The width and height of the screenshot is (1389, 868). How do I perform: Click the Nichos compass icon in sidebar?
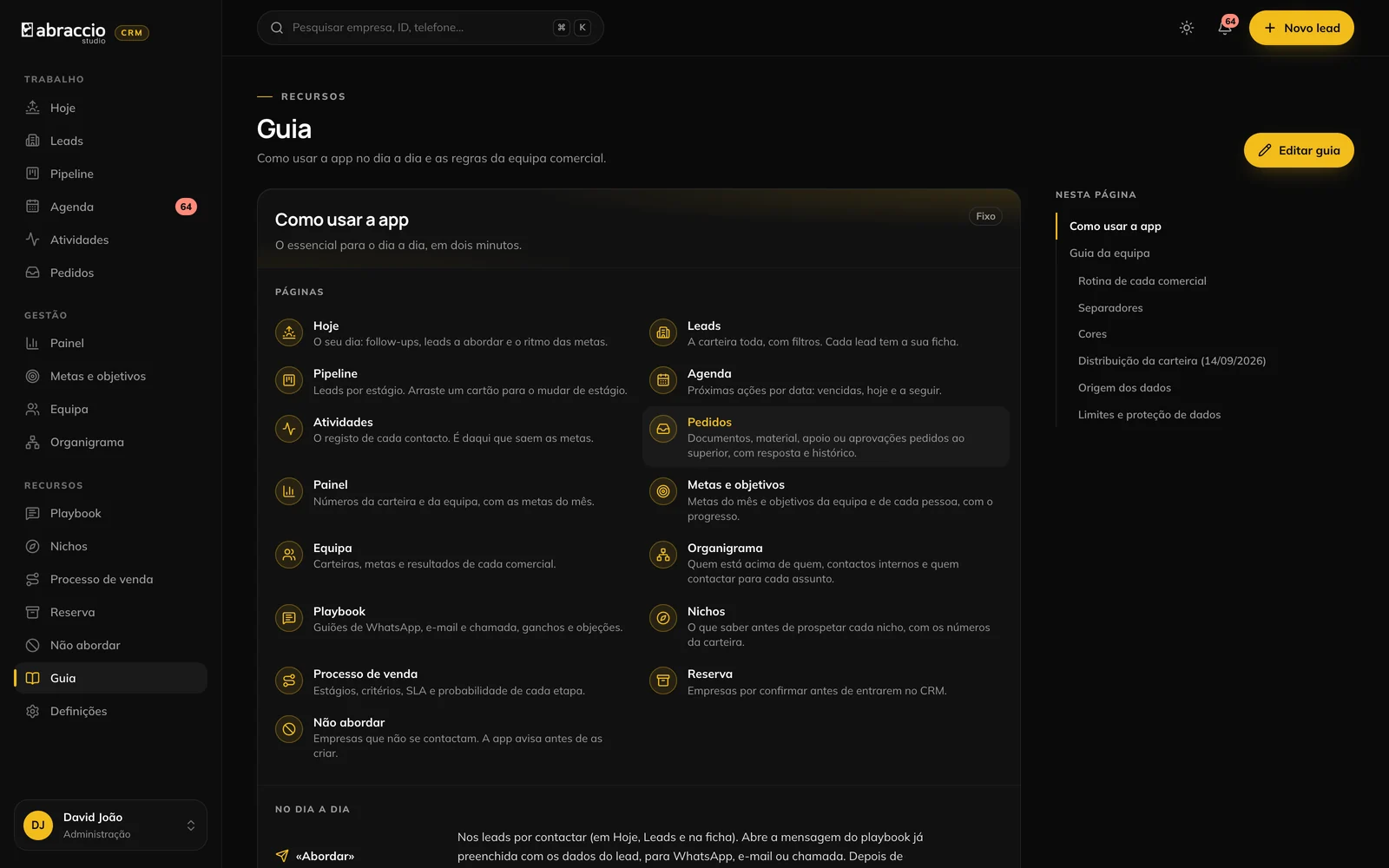tap(32, 546)
